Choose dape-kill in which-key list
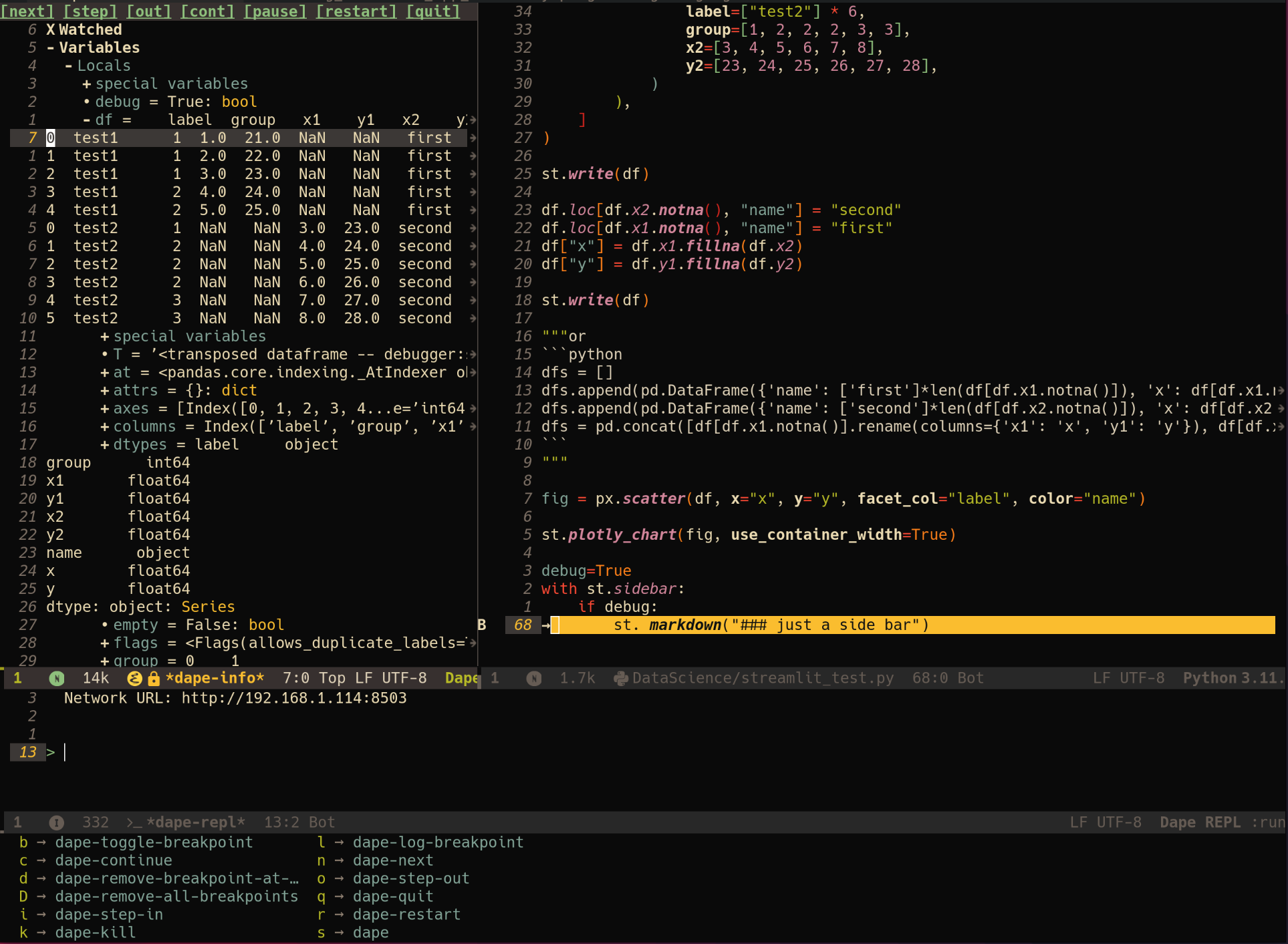 pos(95,933)
